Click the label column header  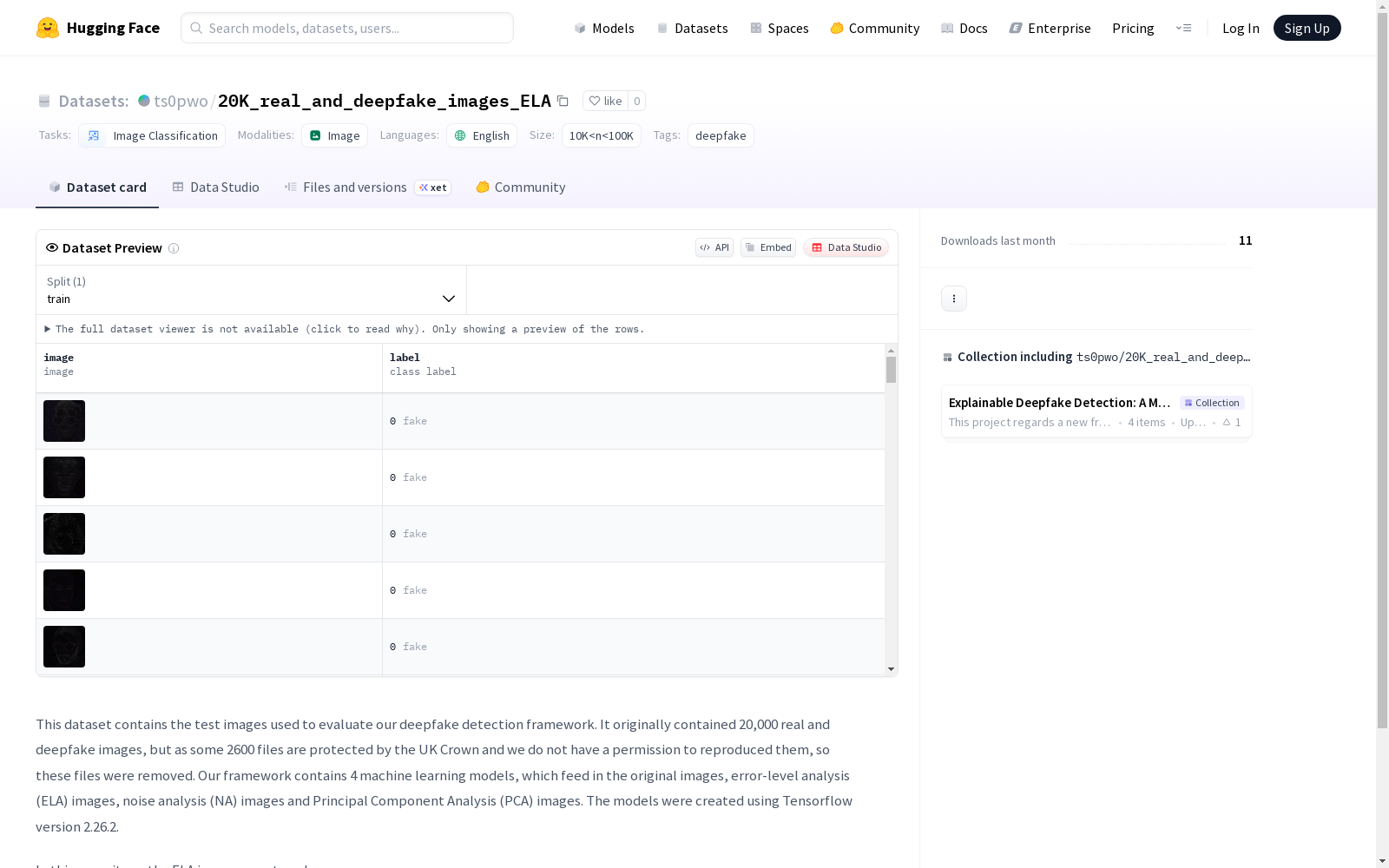tap(634, 368)
